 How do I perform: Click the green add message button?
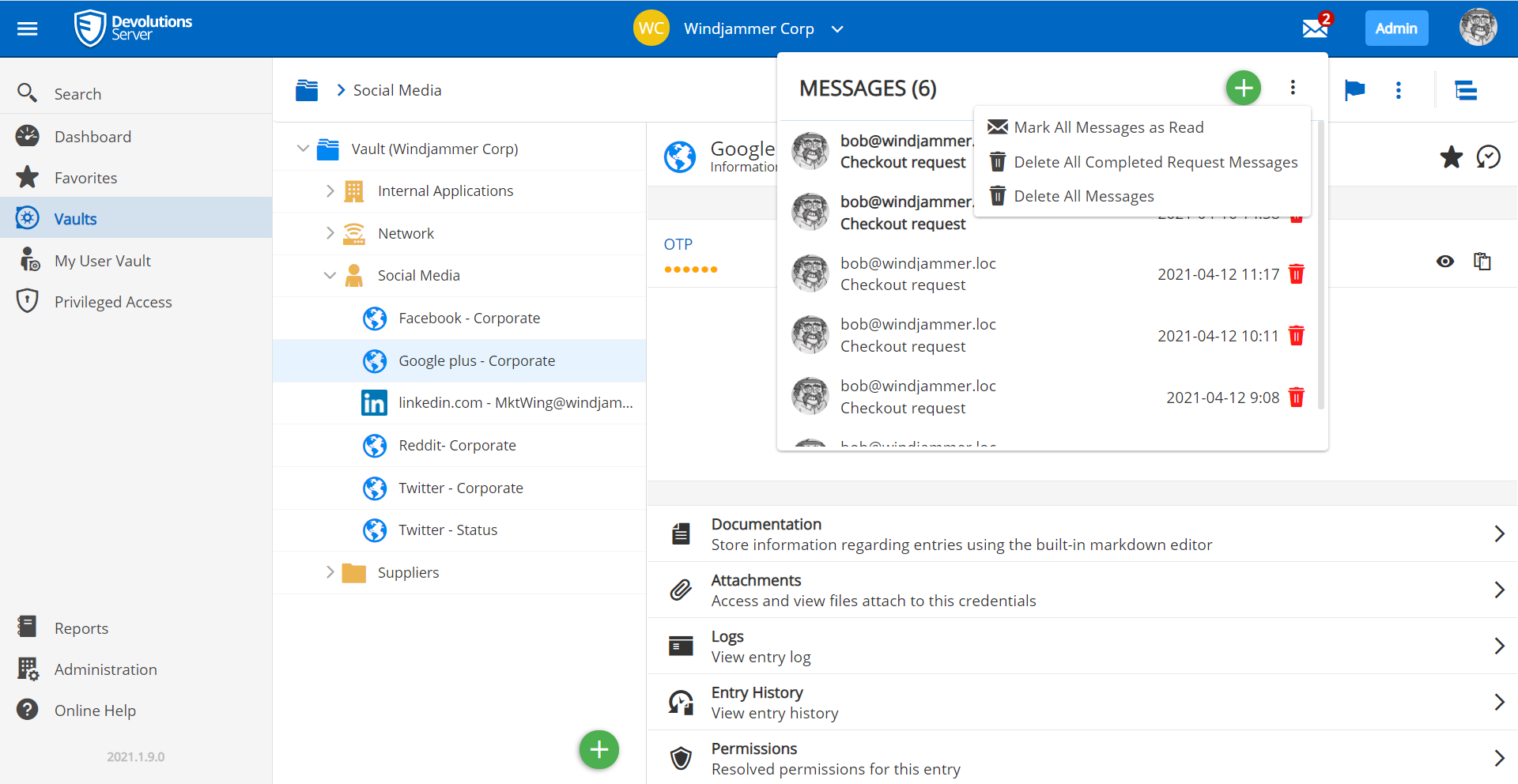coord(1243,88)
